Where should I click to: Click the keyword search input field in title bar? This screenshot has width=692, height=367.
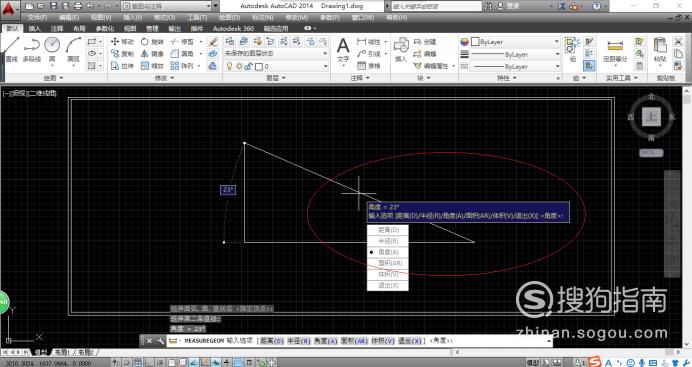tap(436, 6)
